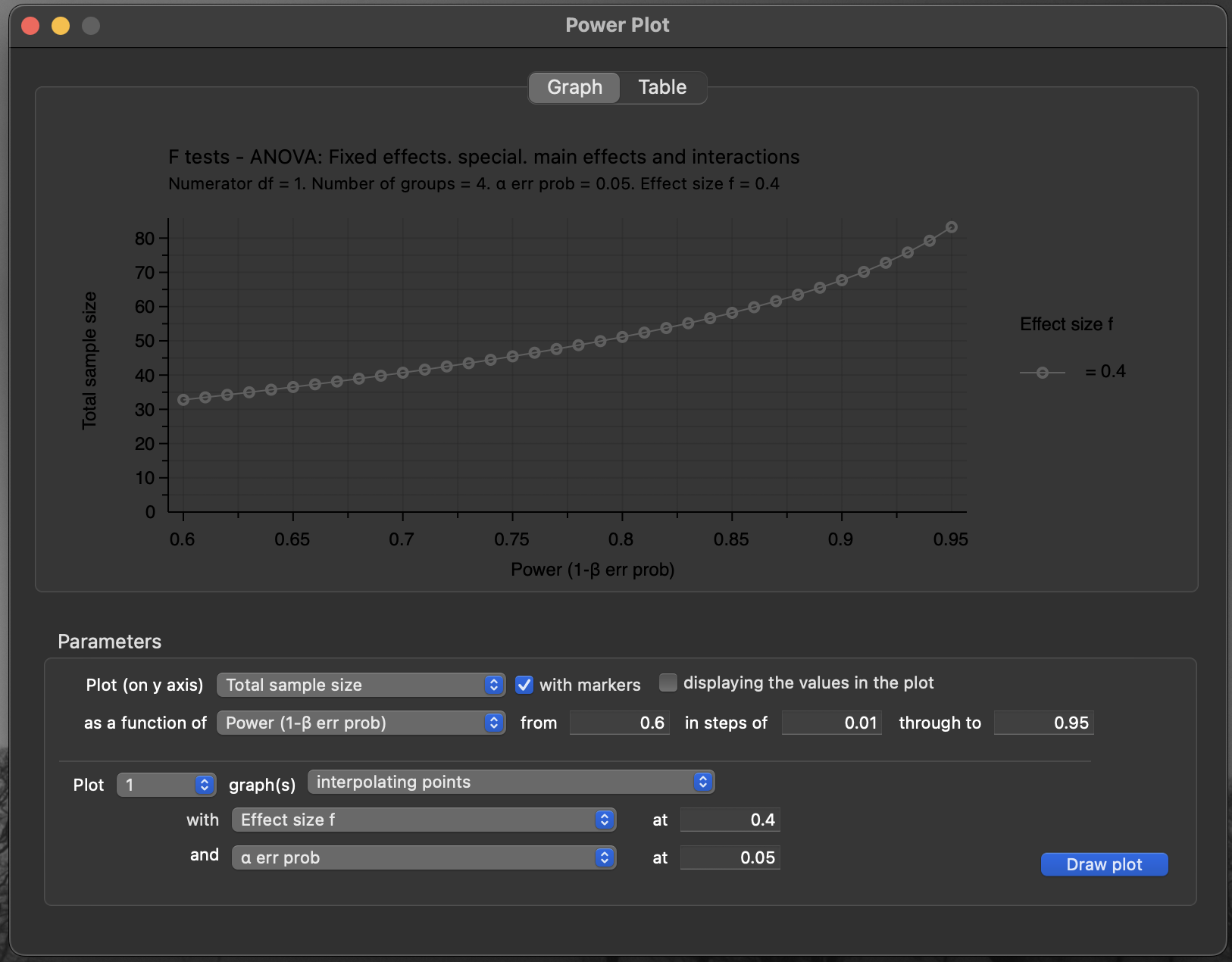This screenshot has width=1232, height=962.
Task: Uncheck the with markers checkbox
Action: (524, 685)
